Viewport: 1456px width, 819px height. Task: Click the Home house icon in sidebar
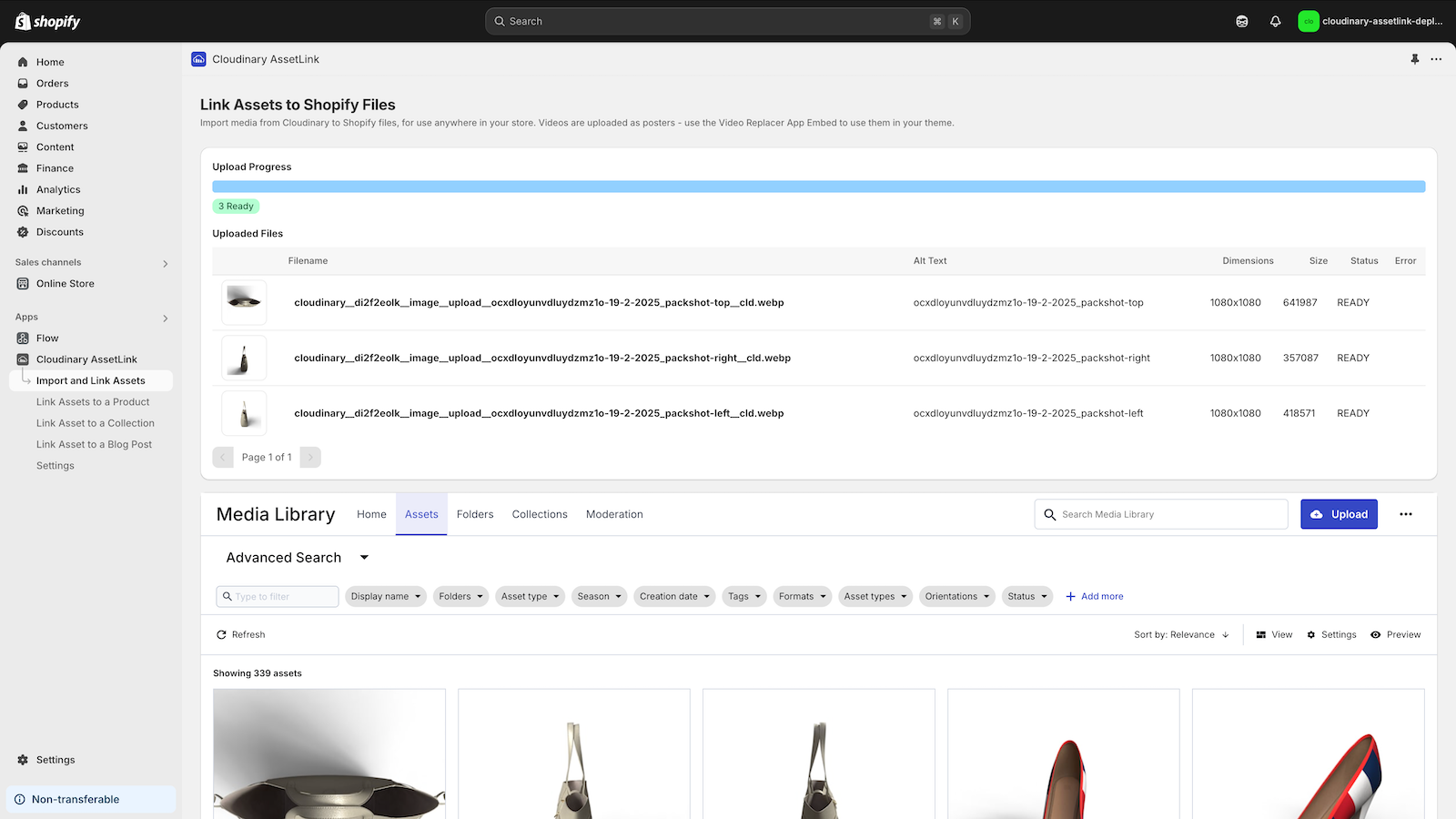point(23,62)
